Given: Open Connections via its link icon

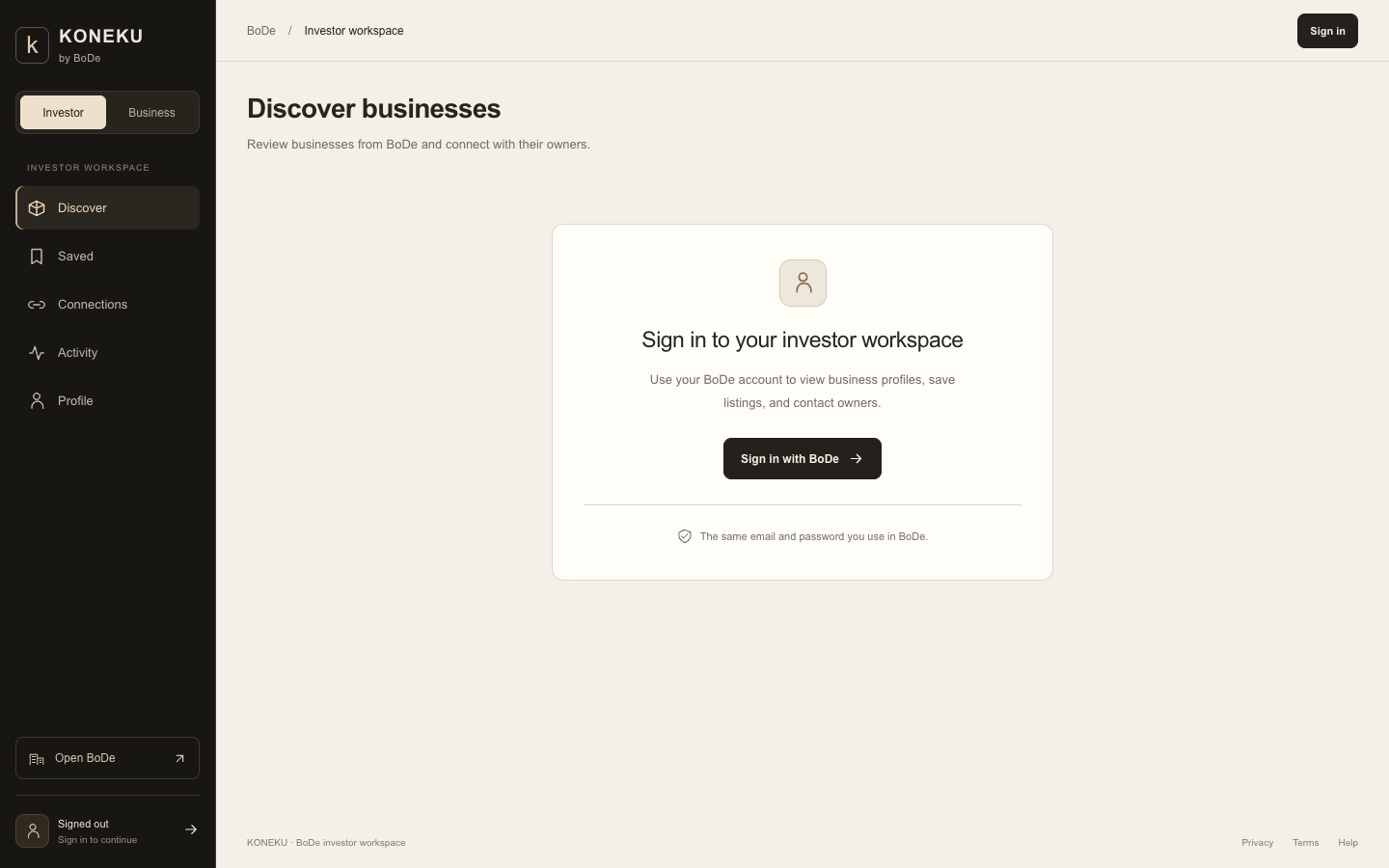Looking at the screenshot, I should tap(37, 305).
